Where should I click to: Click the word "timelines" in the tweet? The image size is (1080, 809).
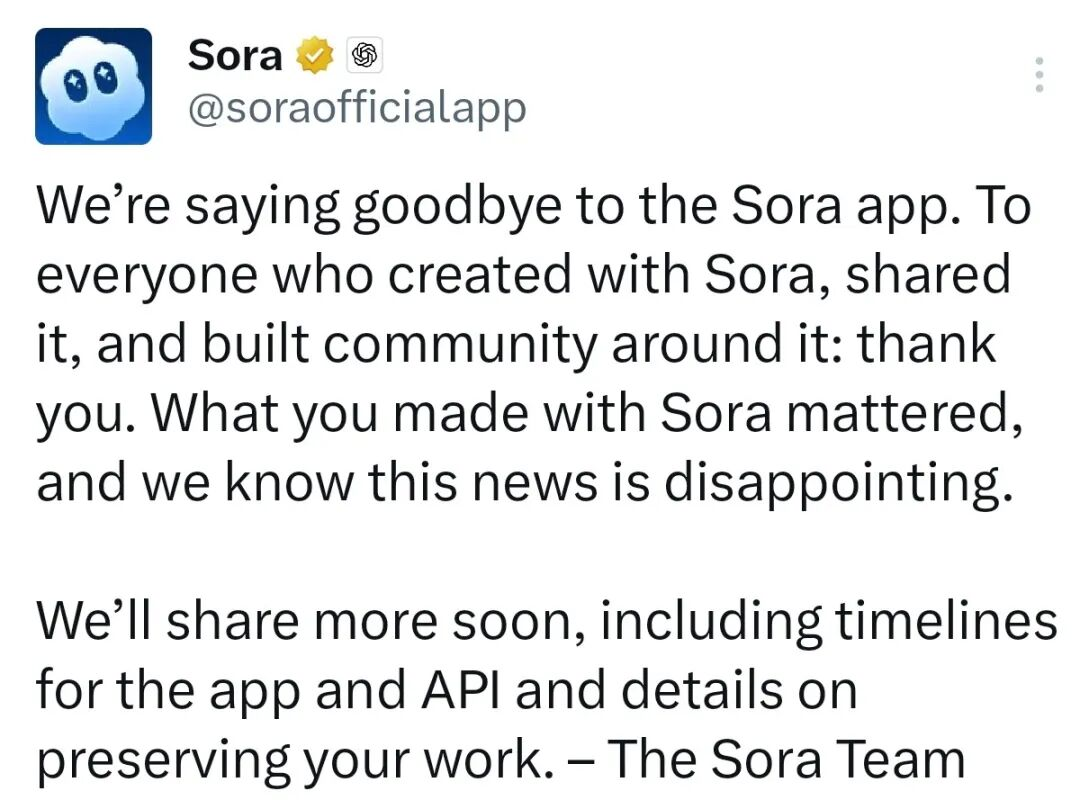[946, 620]
